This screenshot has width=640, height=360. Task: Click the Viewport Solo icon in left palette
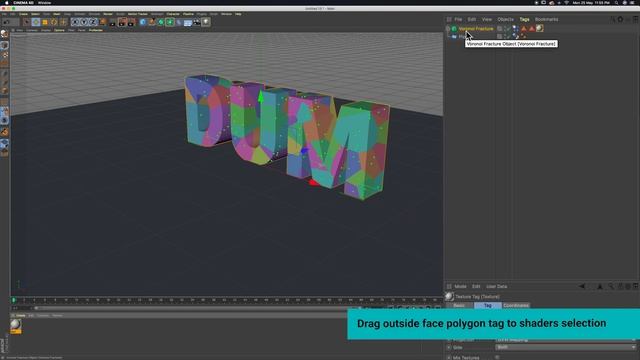coord(4,120)
